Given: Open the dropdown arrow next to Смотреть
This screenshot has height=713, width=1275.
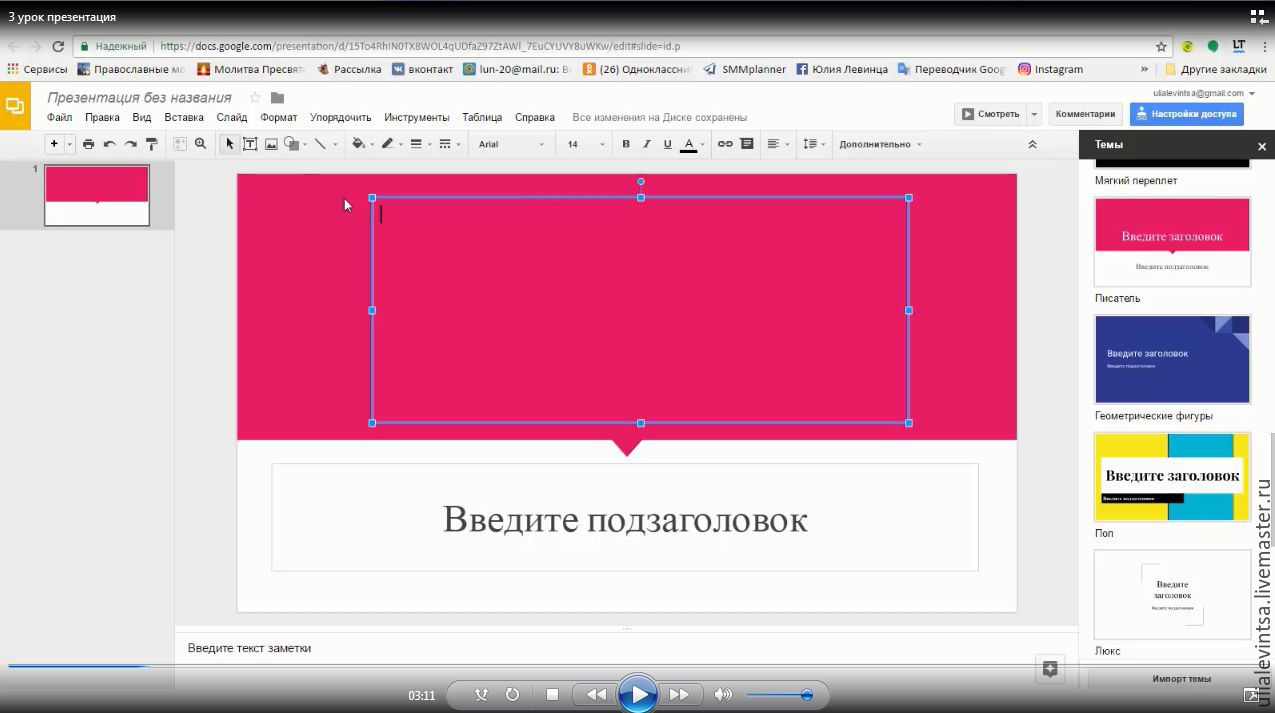Looking at the screenshot, I should [1035, 114].
